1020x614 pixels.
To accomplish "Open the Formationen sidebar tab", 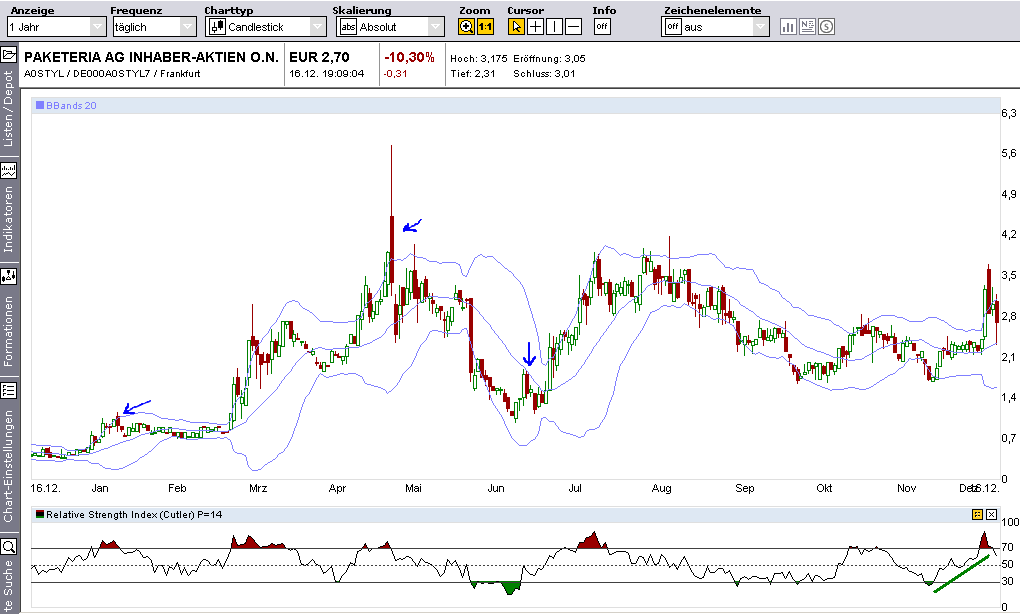I will click(x=8, y=331).
